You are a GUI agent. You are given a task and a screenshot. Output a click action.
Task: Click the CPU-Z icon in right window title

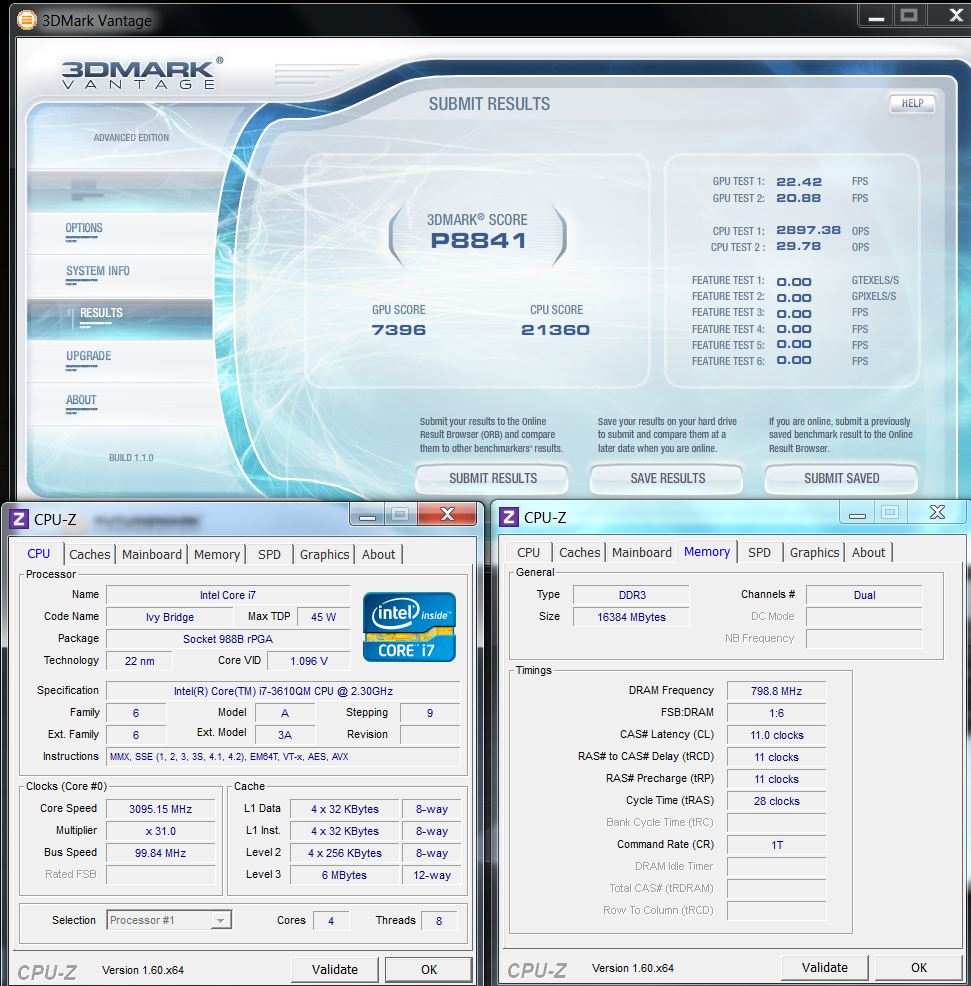coord(508,517)
